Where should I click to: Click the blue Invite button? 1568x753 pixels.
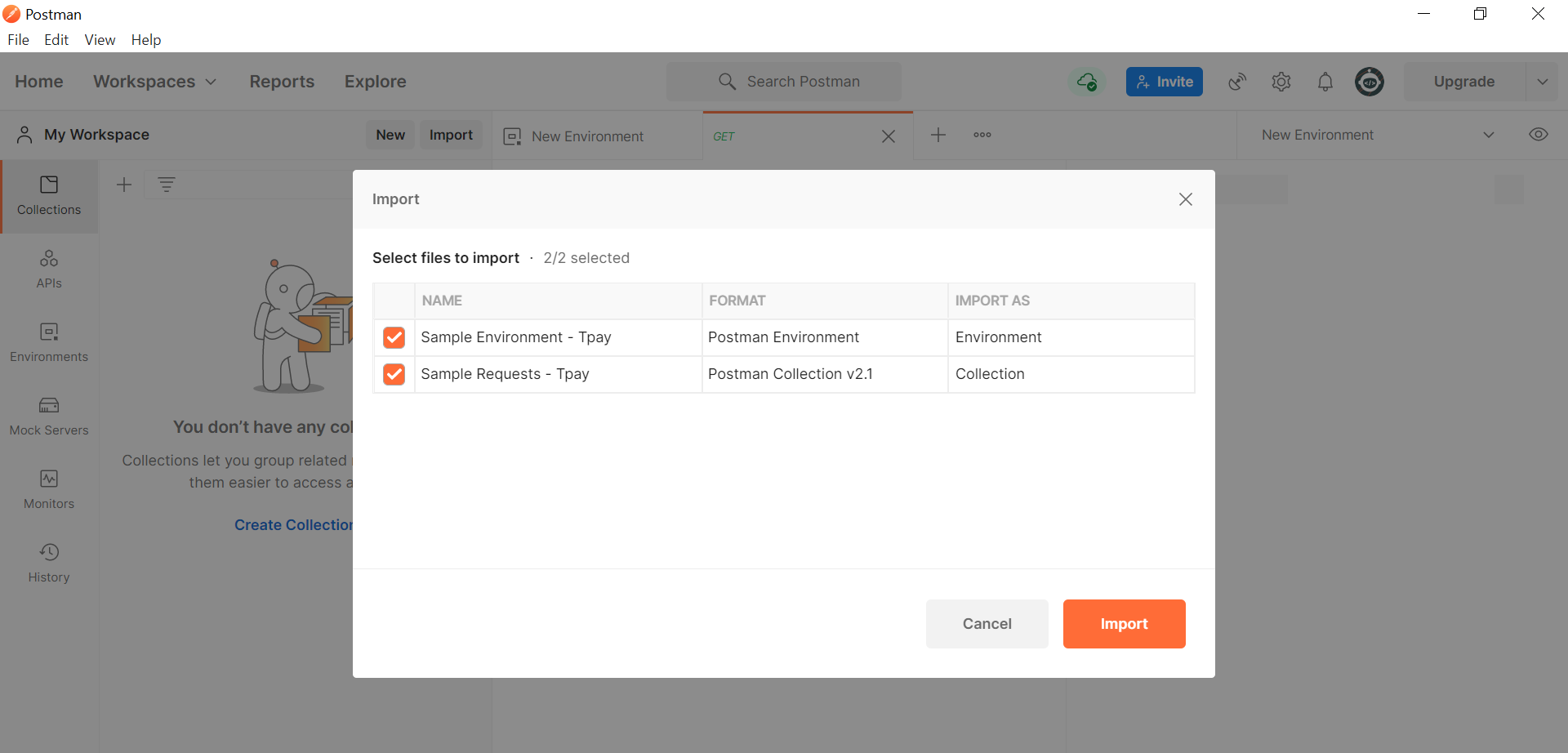pos(1164,82)
